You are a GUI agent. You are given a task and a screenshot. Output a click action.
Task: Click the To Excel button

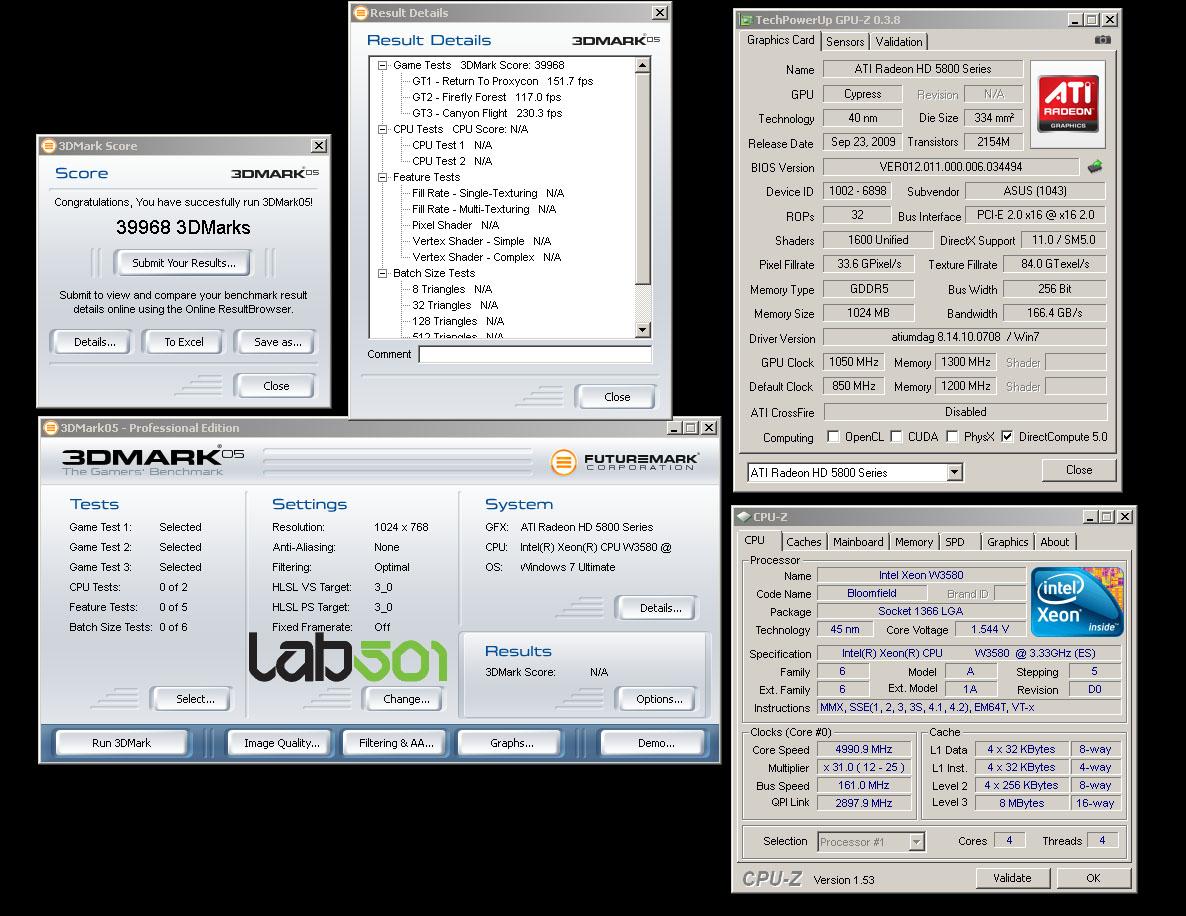coord(184,342)
